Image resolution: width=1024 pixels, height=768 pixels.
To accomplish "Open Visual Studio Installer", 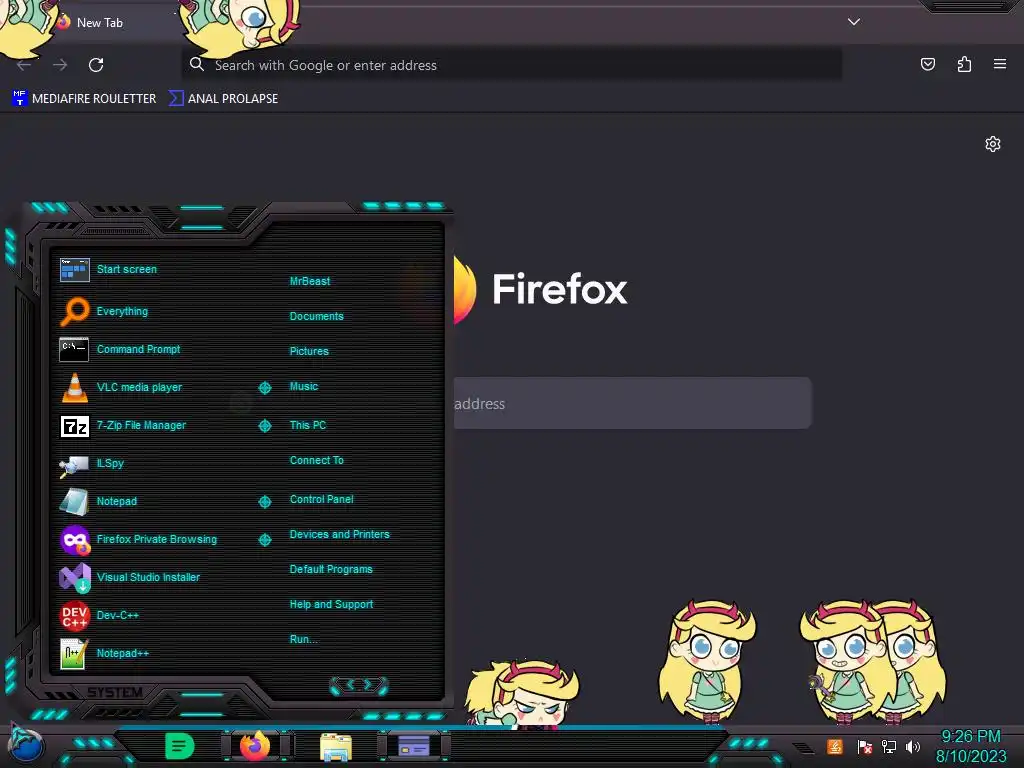I will [x=129, y=577].
